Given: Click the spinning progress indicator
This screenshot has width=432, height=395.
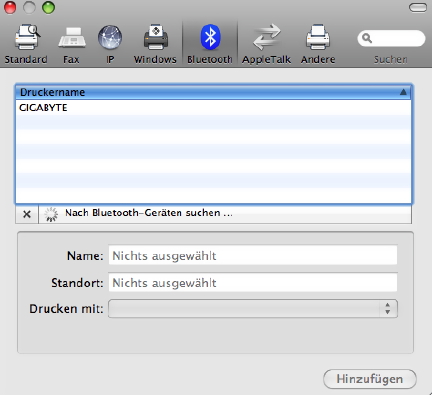Looking at the screenshot, I should [x=51, y=214].
